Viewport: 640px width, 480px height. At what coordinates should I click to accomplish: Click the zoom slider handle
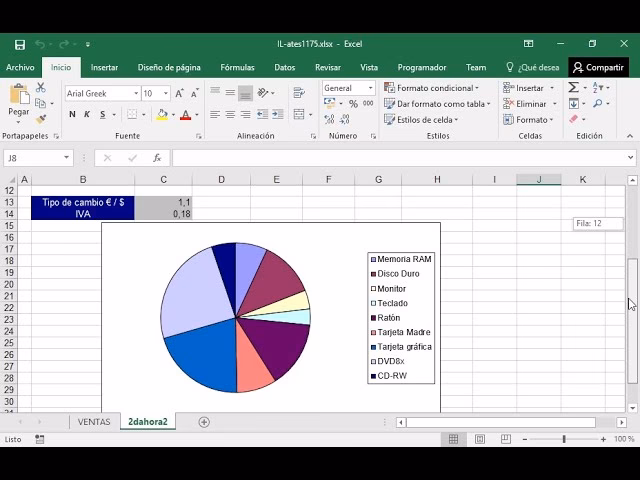pos(564,439)
